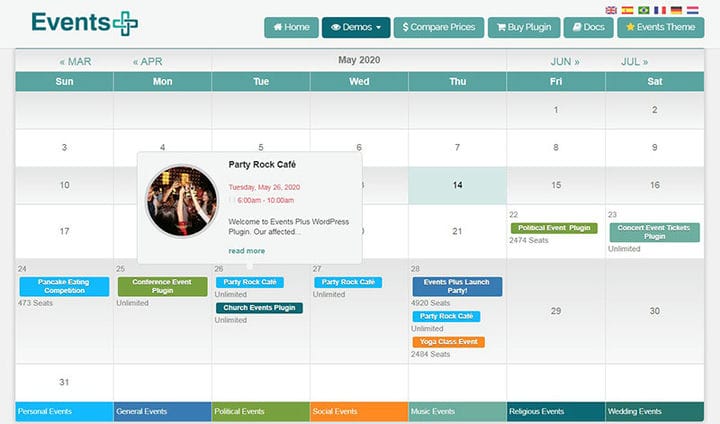The width and height of the screenshot is (720, 424).
Task: Click the Tuesday, May 26, 2020 date text
Action: click(x=264, y=187)
